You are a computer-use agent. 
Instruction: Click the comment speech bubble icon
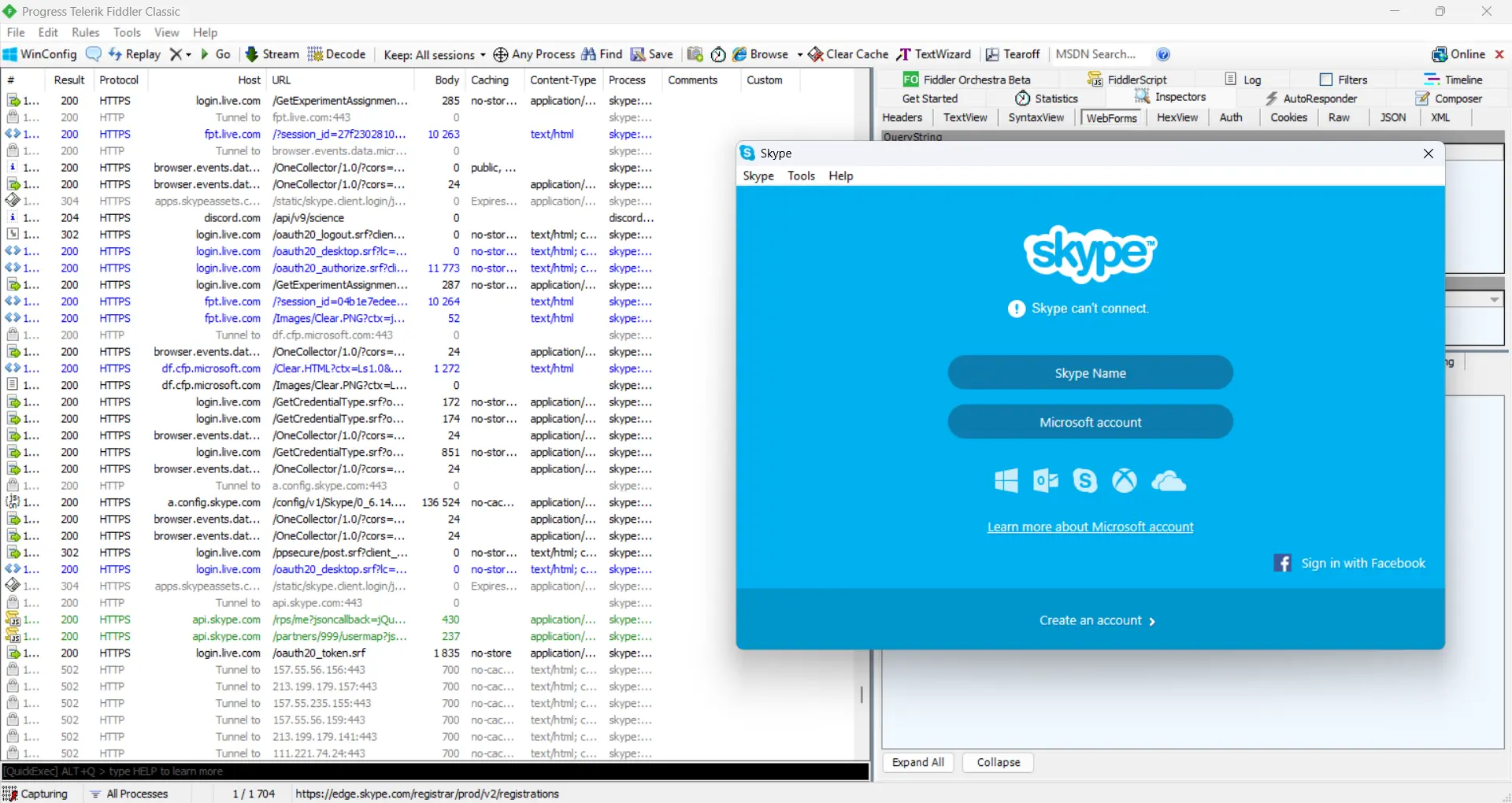click(x=94, y=54)
